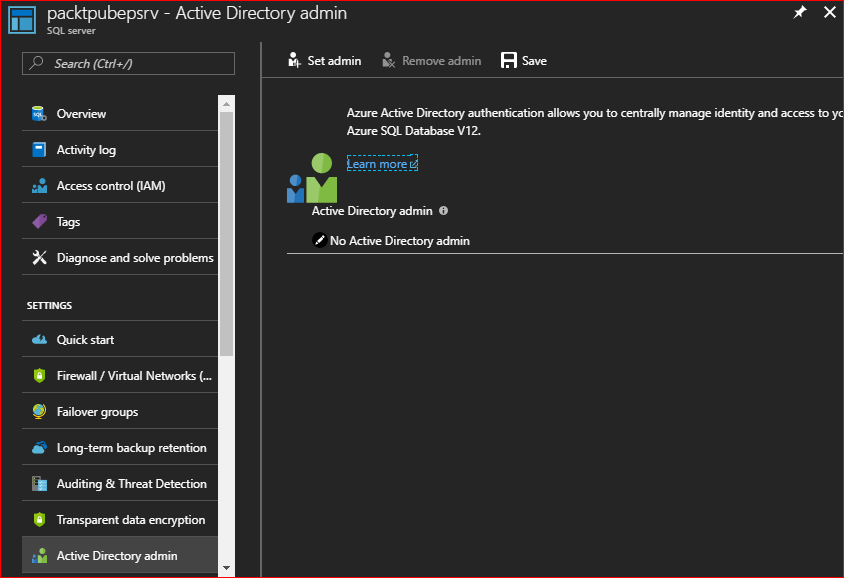Image resolution: width=844 pixels, height=578 pixels.
Task: Click the Transparent data encryption shield icon
Action: coord(39,520)
